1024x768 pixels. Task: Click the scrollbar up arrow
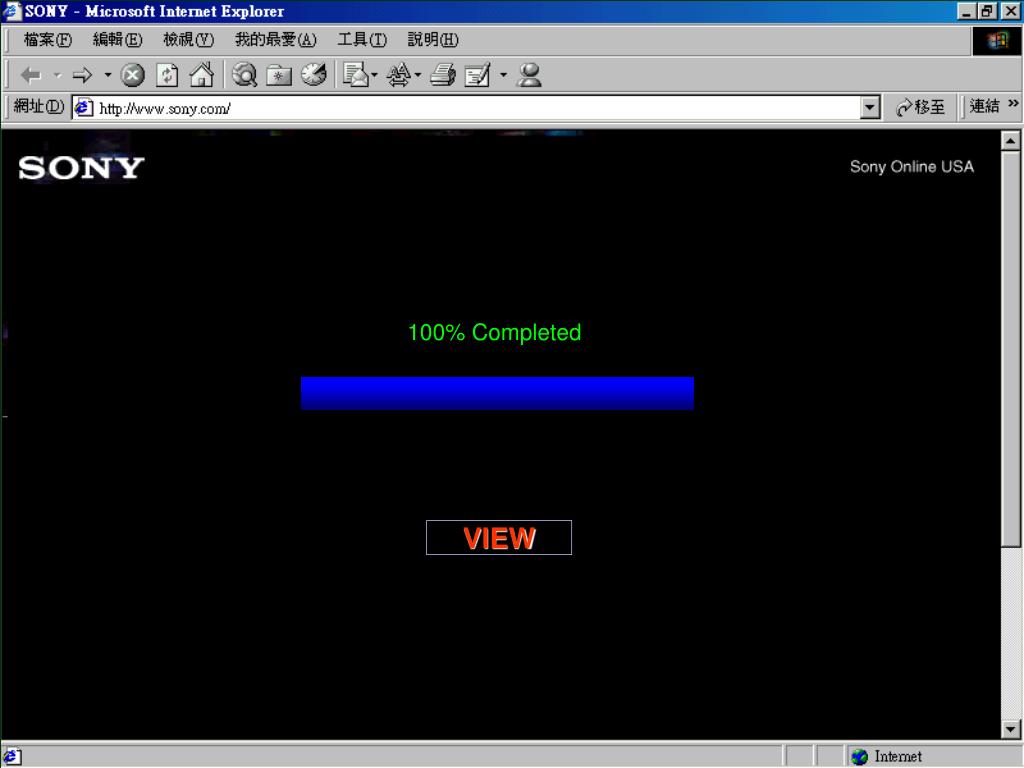[1010, 140]
